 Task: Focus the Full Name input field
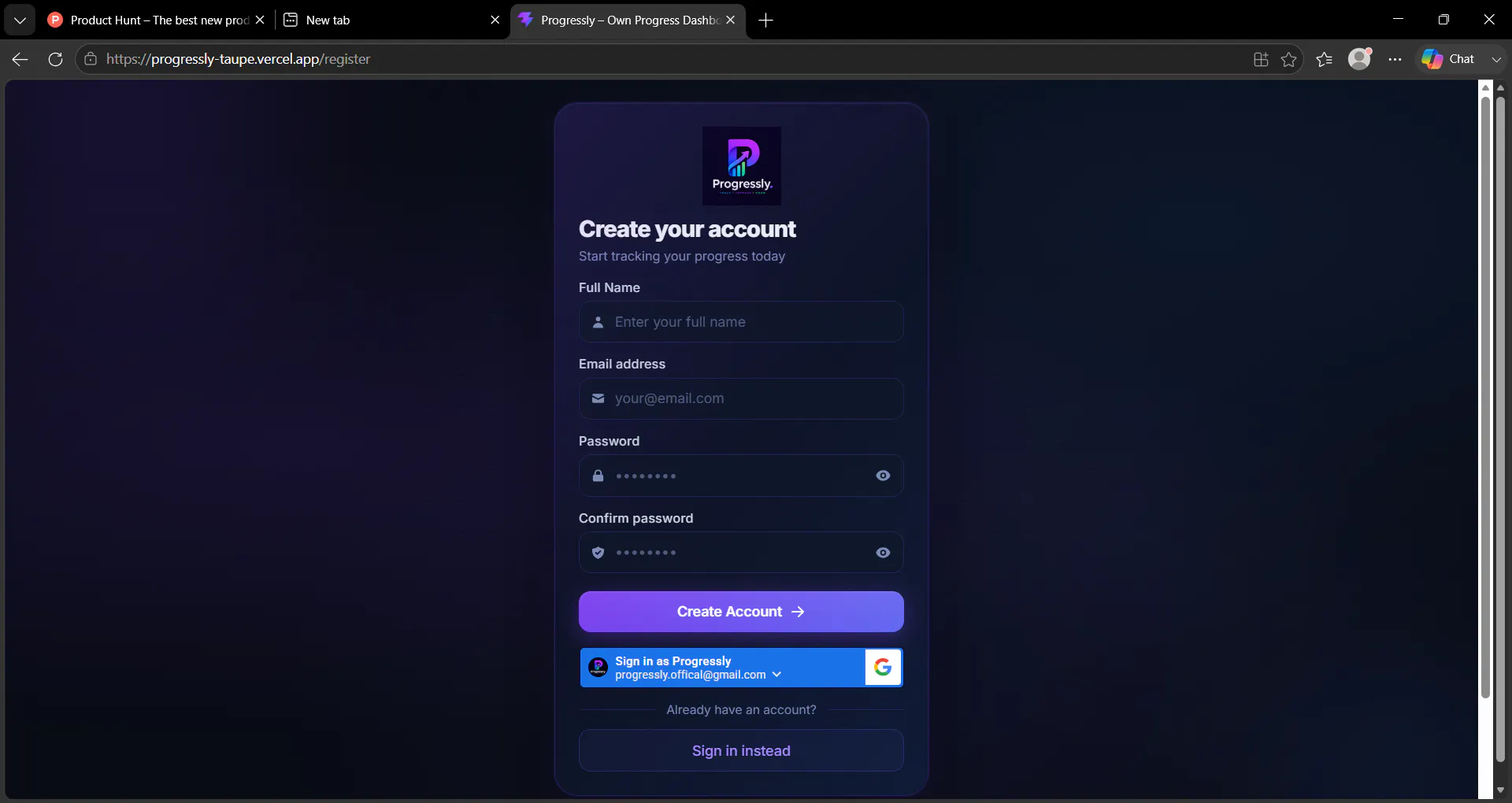[x=741, y=322]
